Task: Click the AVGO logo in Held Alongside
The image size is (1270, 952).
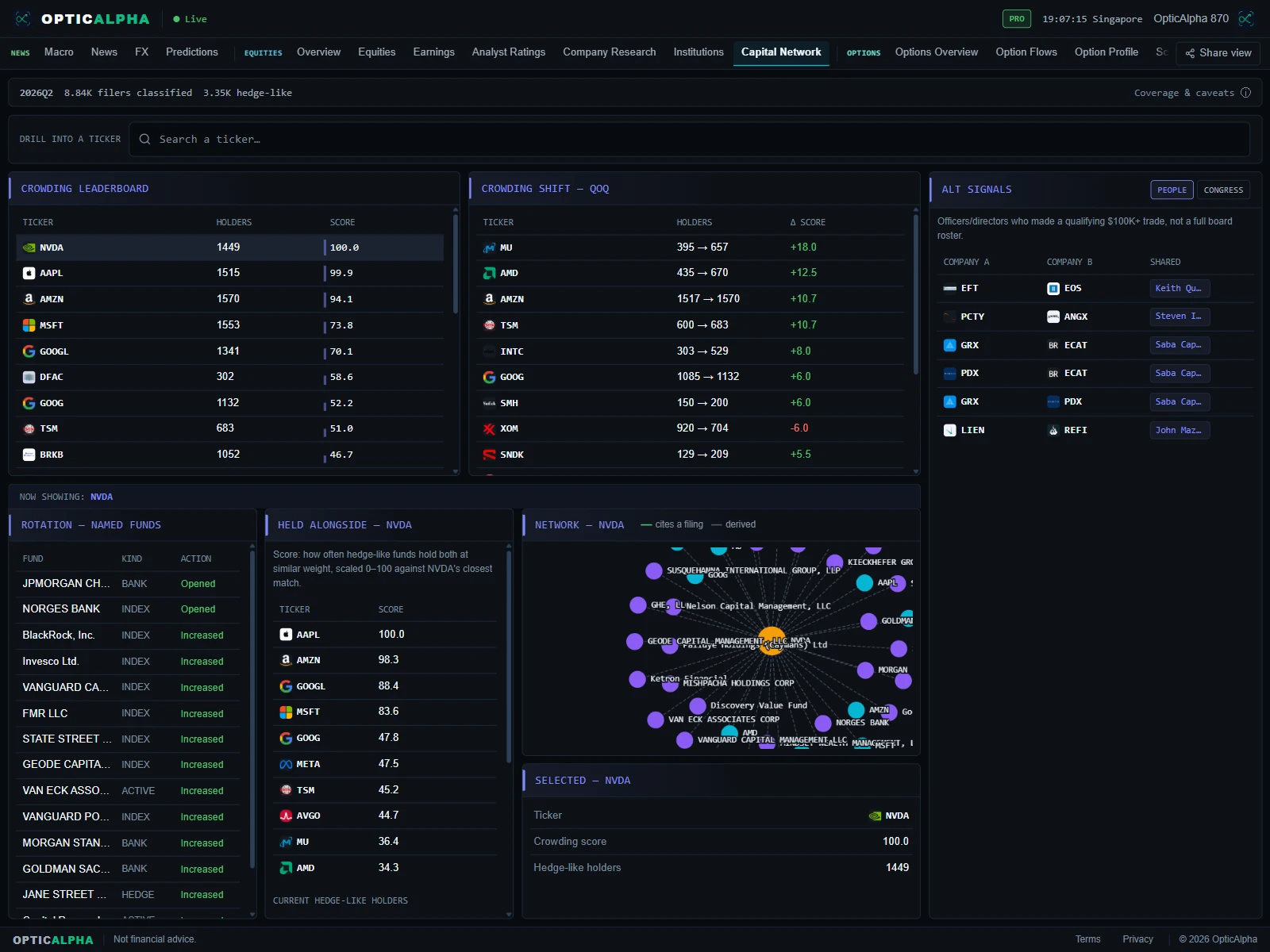Action: coord(286,816)
